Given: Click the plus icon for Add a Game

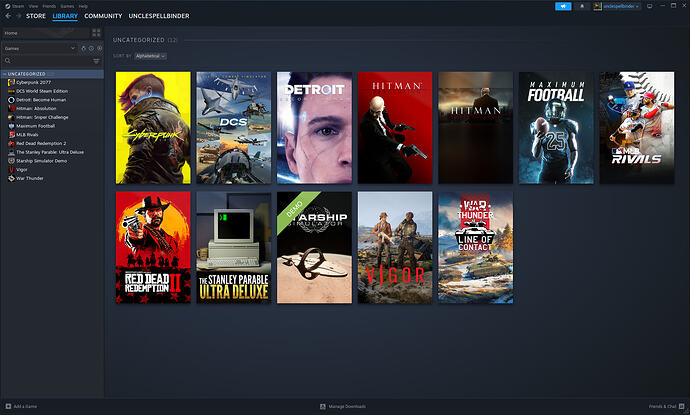Looking at the screenshot, I should (7, 407).
